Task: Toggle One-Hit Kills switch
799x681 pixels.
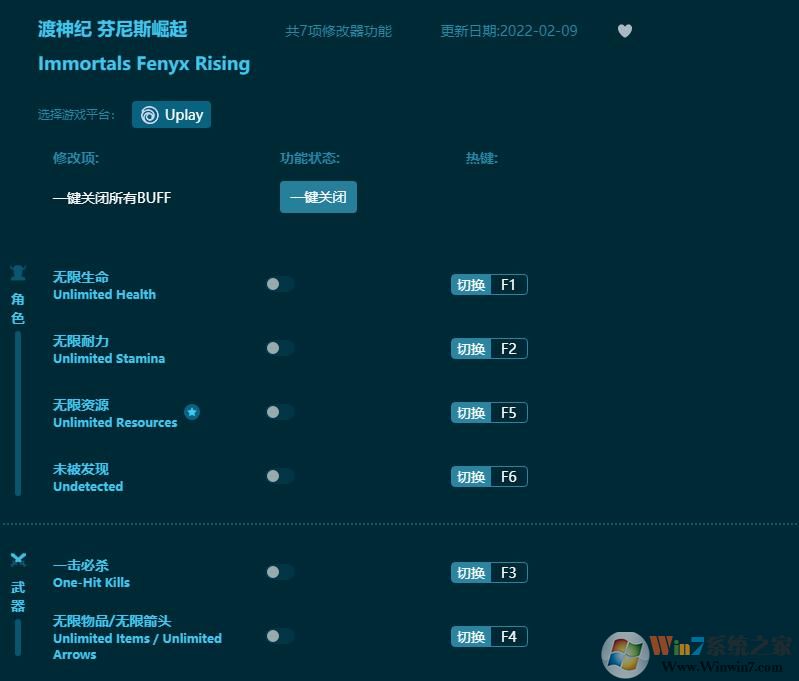Action: pyautogui.click(x=279, y=572)
